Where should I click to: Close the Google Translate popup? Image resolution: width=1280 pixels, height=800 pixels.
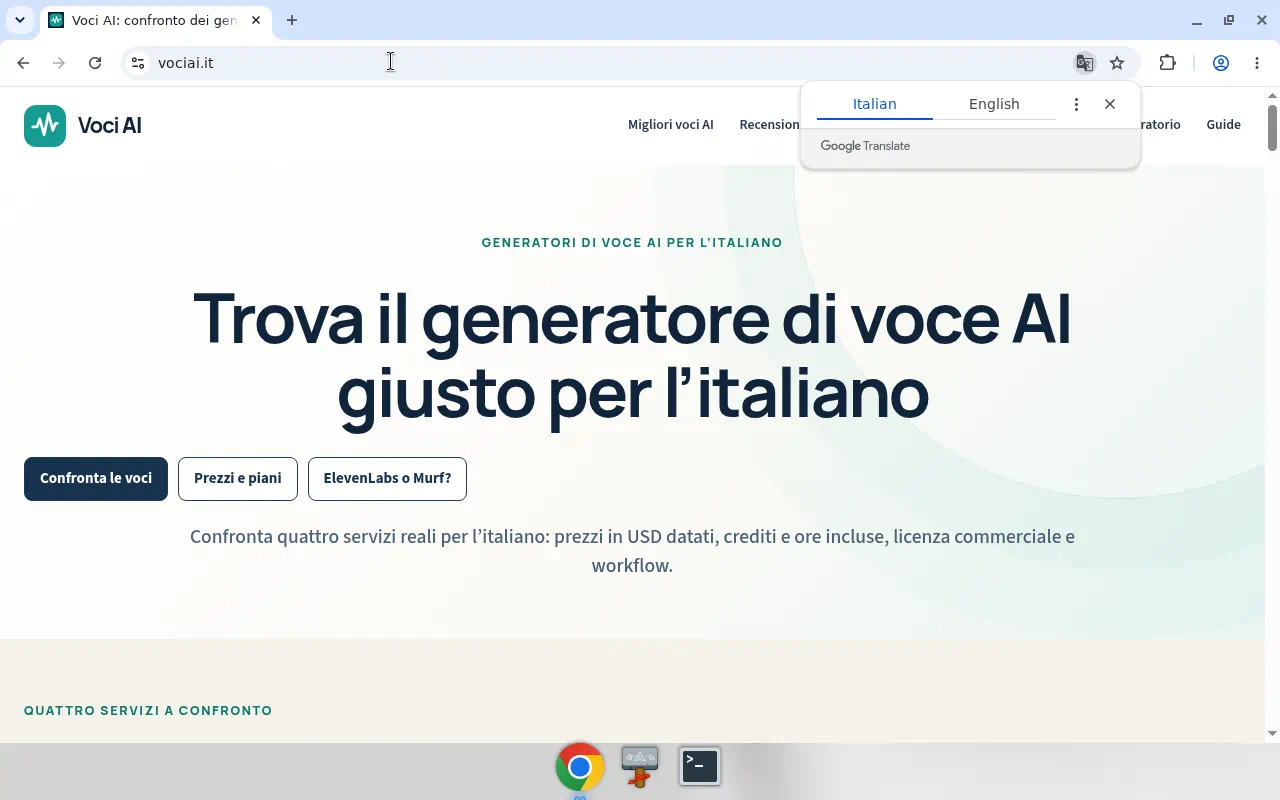(x=1110, y=104)
